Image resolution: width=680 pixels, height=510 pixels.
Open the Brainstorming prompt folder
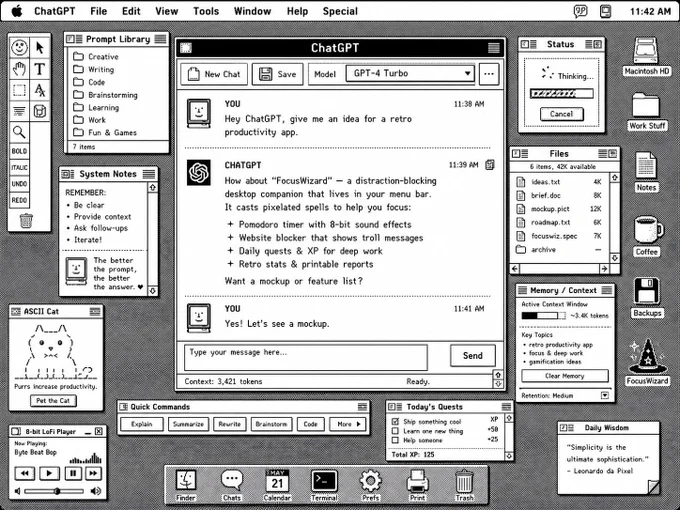click(105, 95)
